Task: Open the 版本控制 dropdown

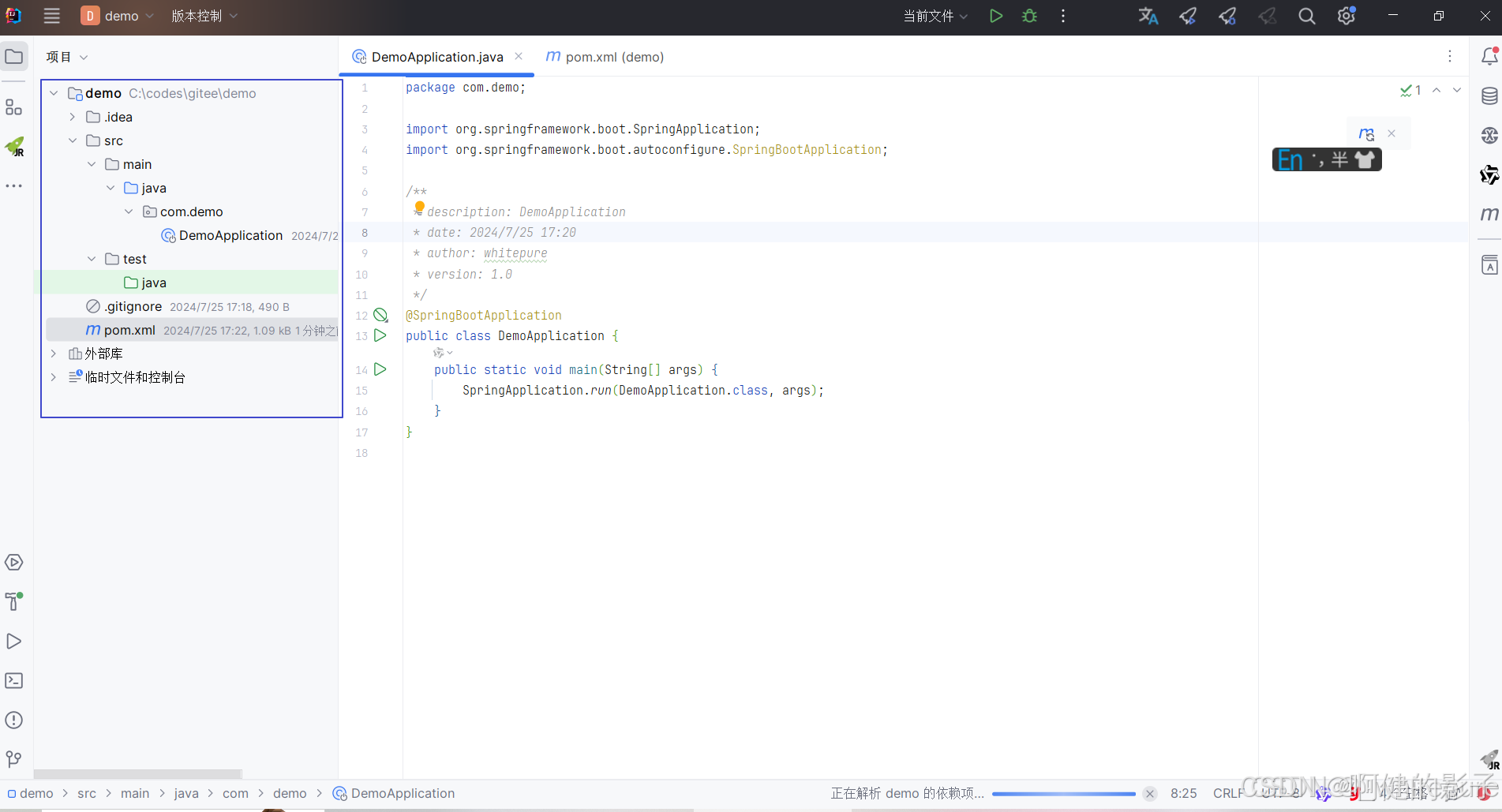Action: [204, 16]
